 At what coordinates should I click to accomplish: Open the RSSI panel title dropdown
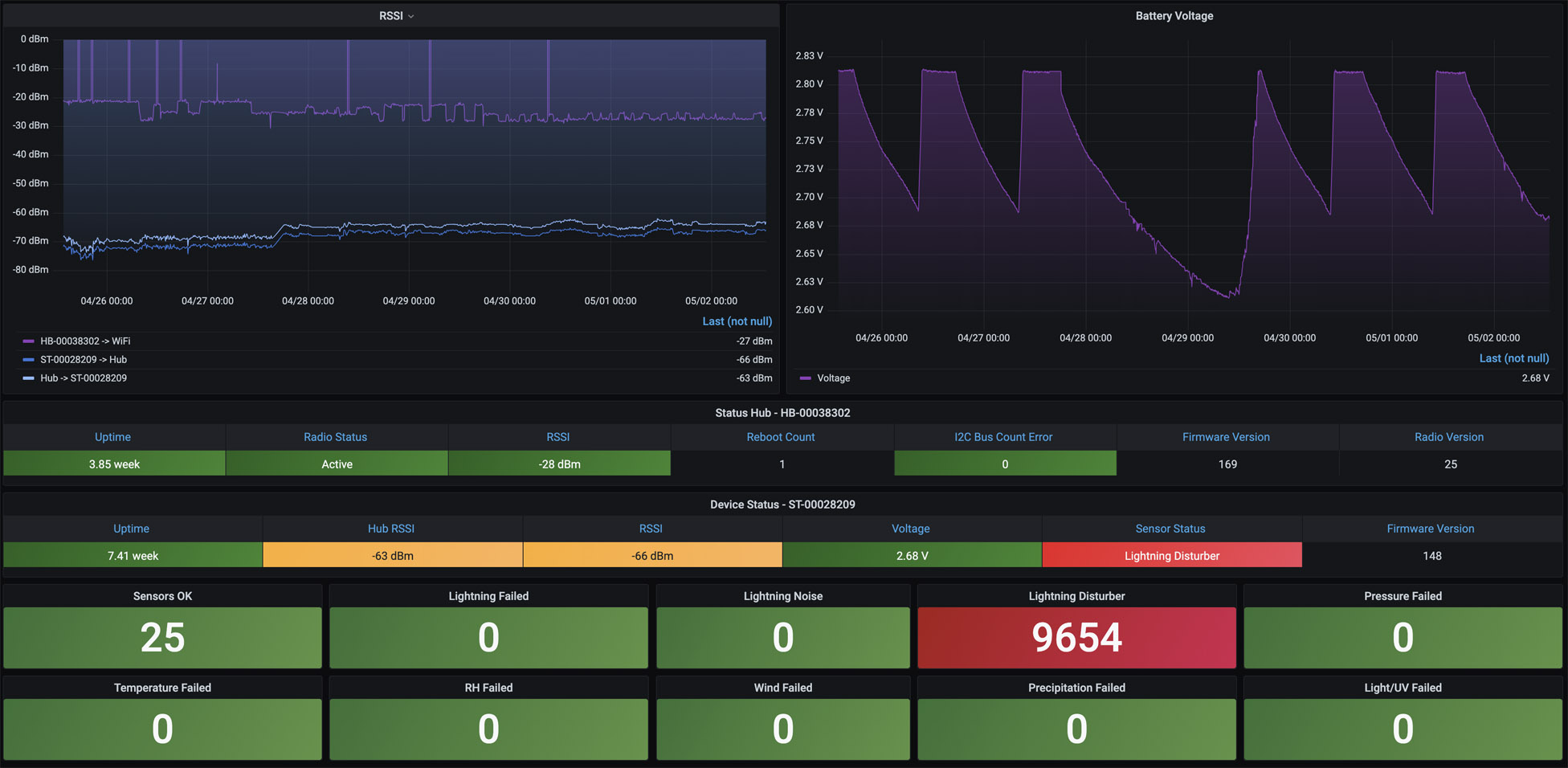pos(397,16)
